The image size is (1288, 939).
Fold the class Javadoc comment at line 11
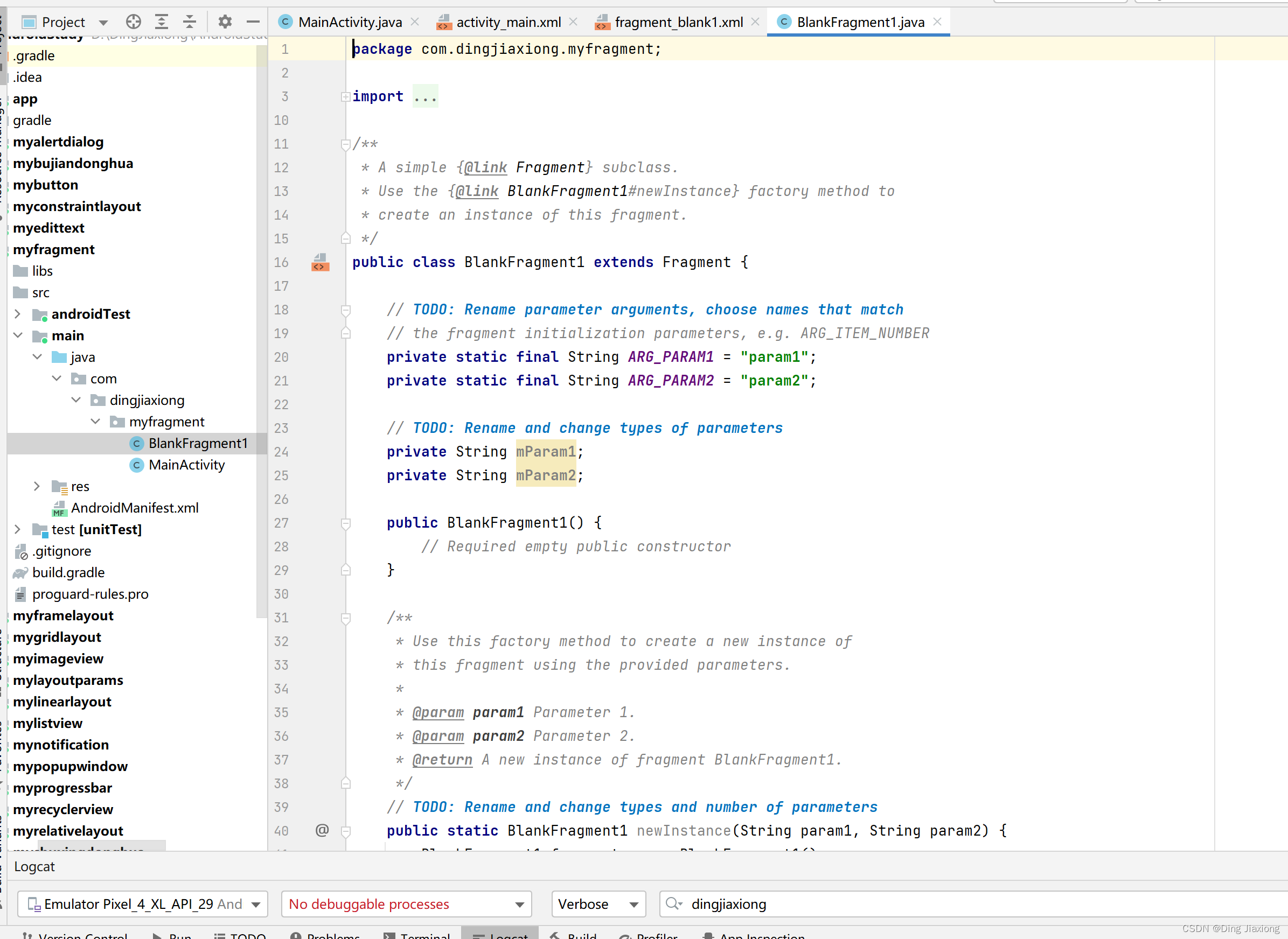coord(345,144)
